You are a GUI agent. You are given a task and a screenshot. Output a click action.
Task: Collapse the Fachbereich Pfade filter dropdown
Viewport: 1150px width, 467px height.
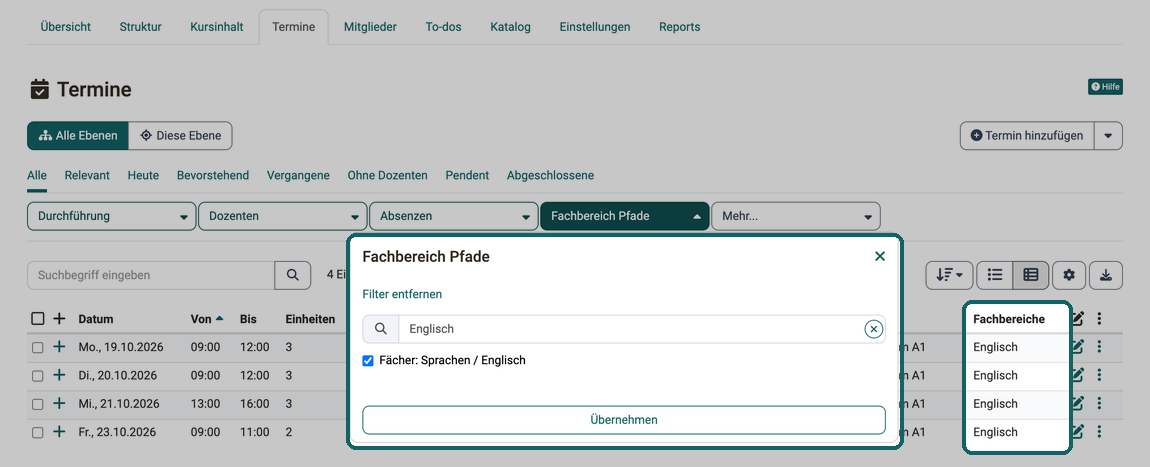625,216
